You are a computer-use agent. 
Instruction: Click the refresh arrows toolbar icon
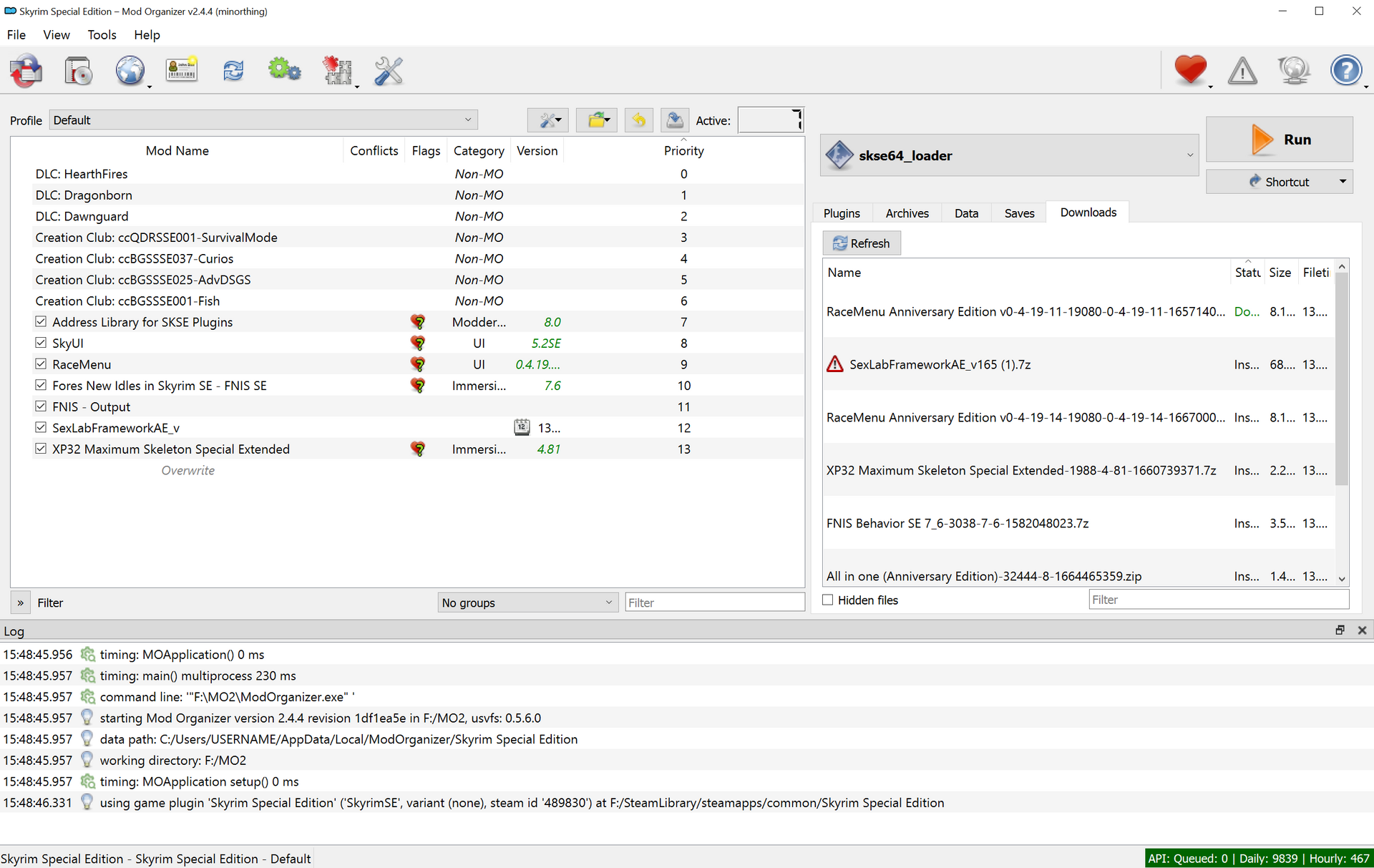[233, 71]
